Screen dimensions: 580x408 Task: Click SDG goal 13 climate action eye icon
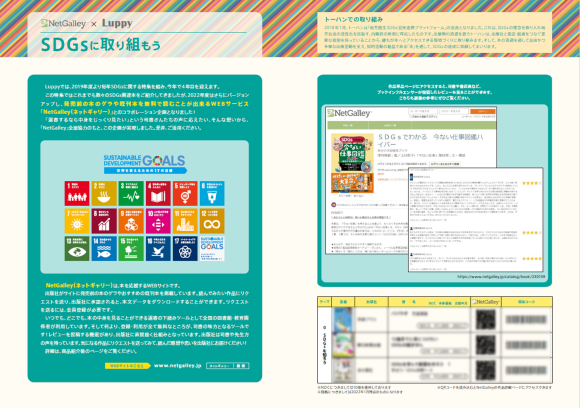point(77,249)
